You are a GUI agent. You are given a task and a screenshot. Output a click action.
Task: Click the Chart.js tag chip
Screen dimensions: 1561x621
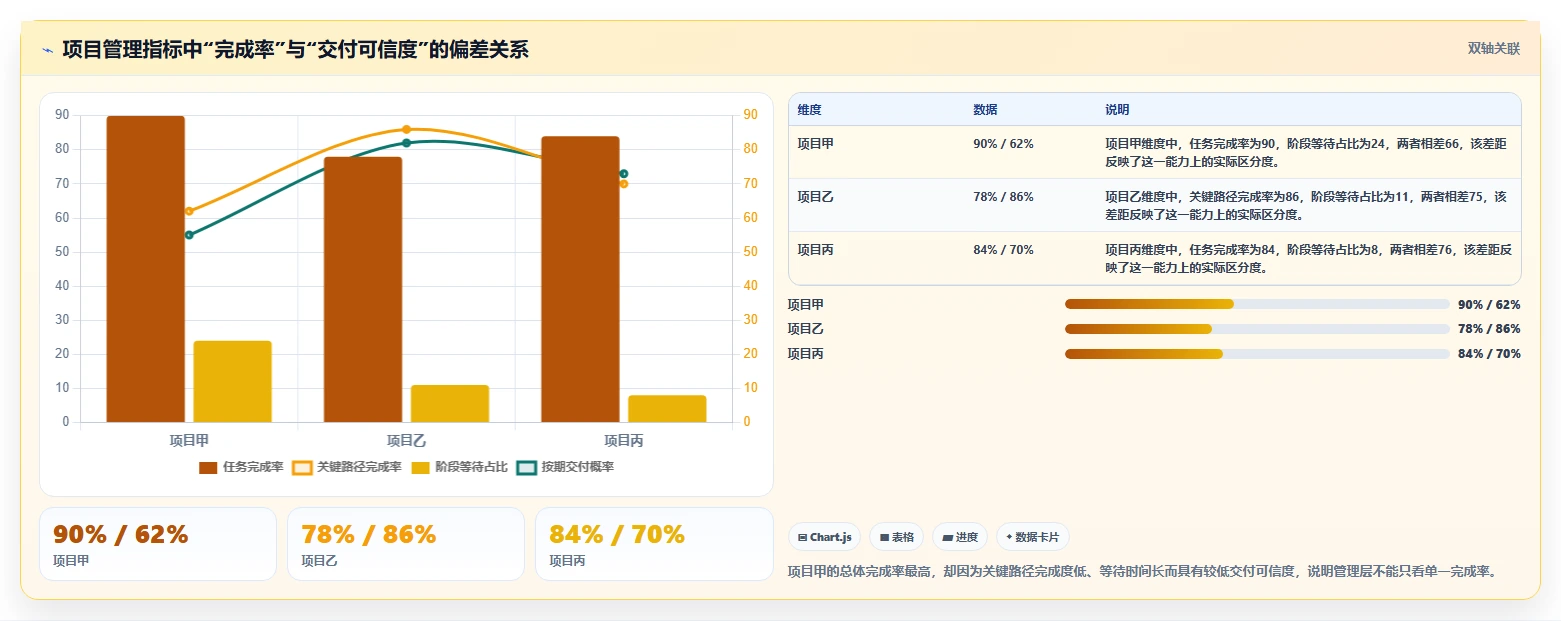[x=824, y=537]
